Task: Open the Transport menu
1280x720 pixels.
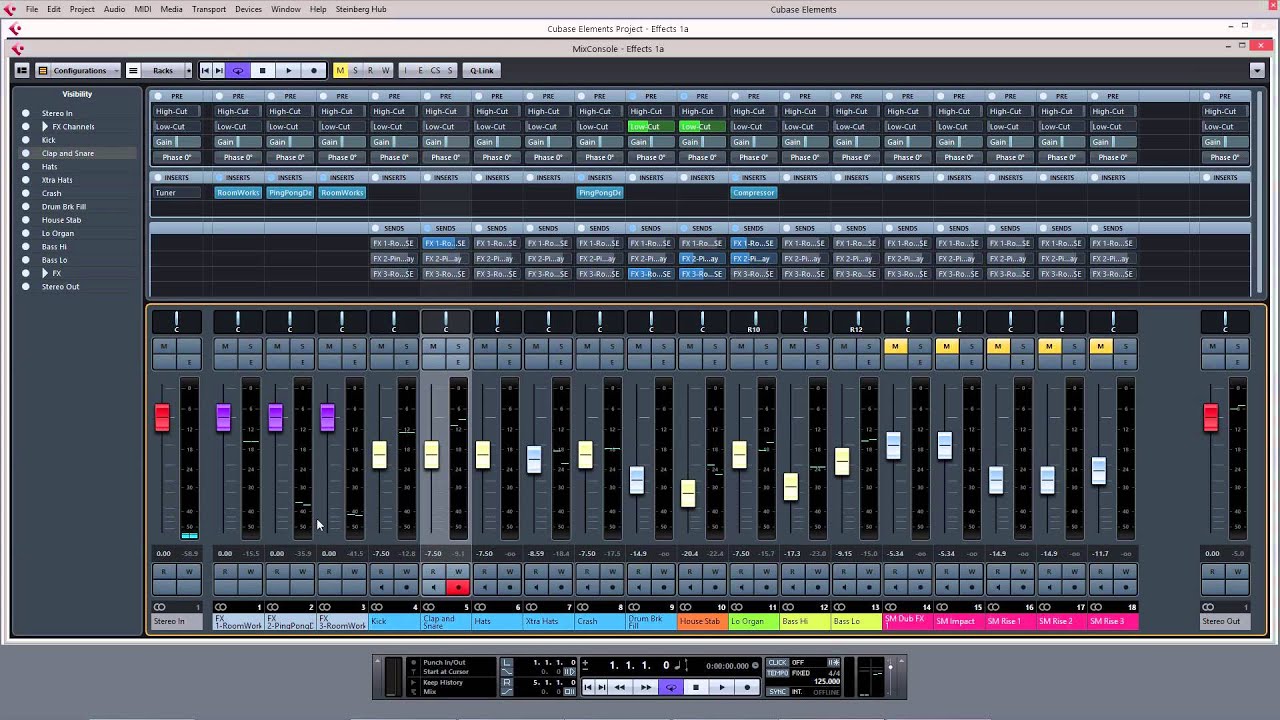Action: point(208,9)
